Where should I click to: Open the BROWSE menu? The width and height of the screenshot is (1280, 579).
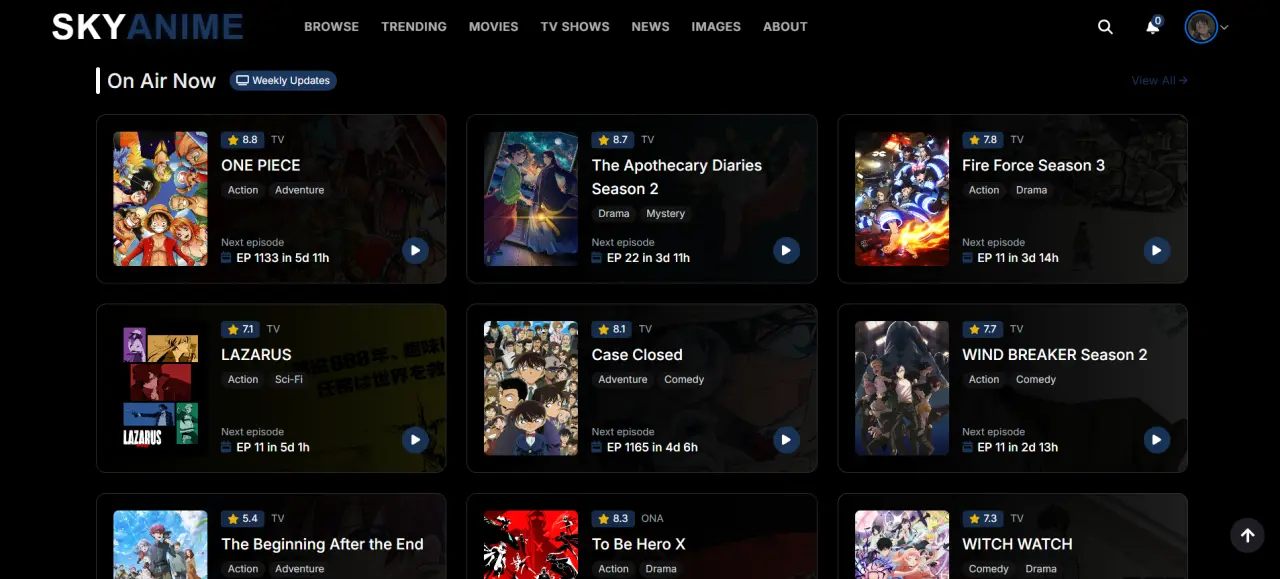pyautogui.click(x=331, y=27)
